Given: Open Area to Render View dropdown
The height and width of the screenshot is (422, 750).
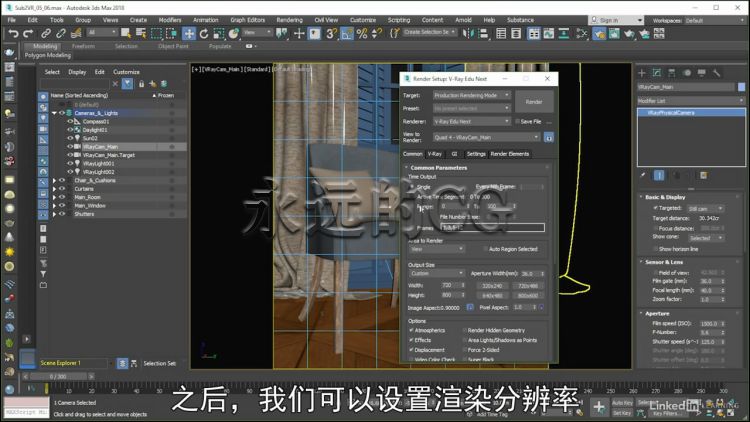Looking at the screenshot, I should tap(437, 249).
